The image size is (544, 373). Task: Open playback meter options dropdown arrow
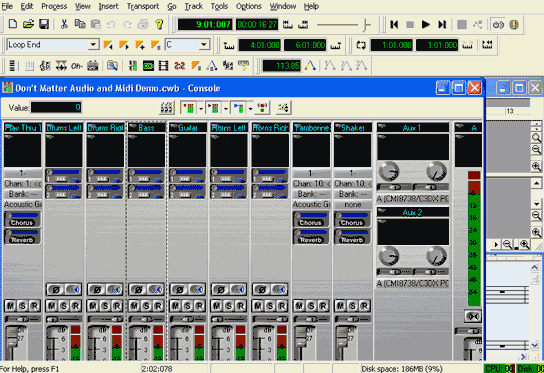point(226,108)
